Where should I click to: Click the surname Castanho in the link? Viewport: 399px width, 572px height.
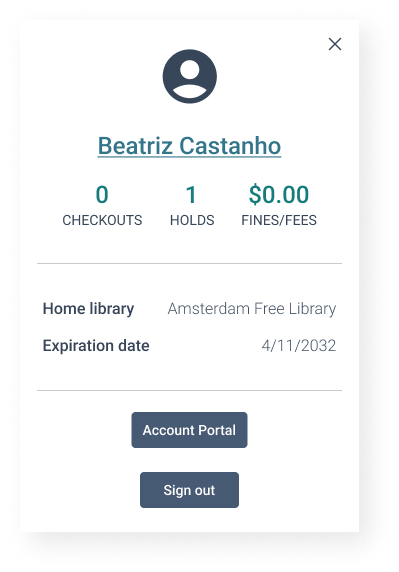pos(230,146)
